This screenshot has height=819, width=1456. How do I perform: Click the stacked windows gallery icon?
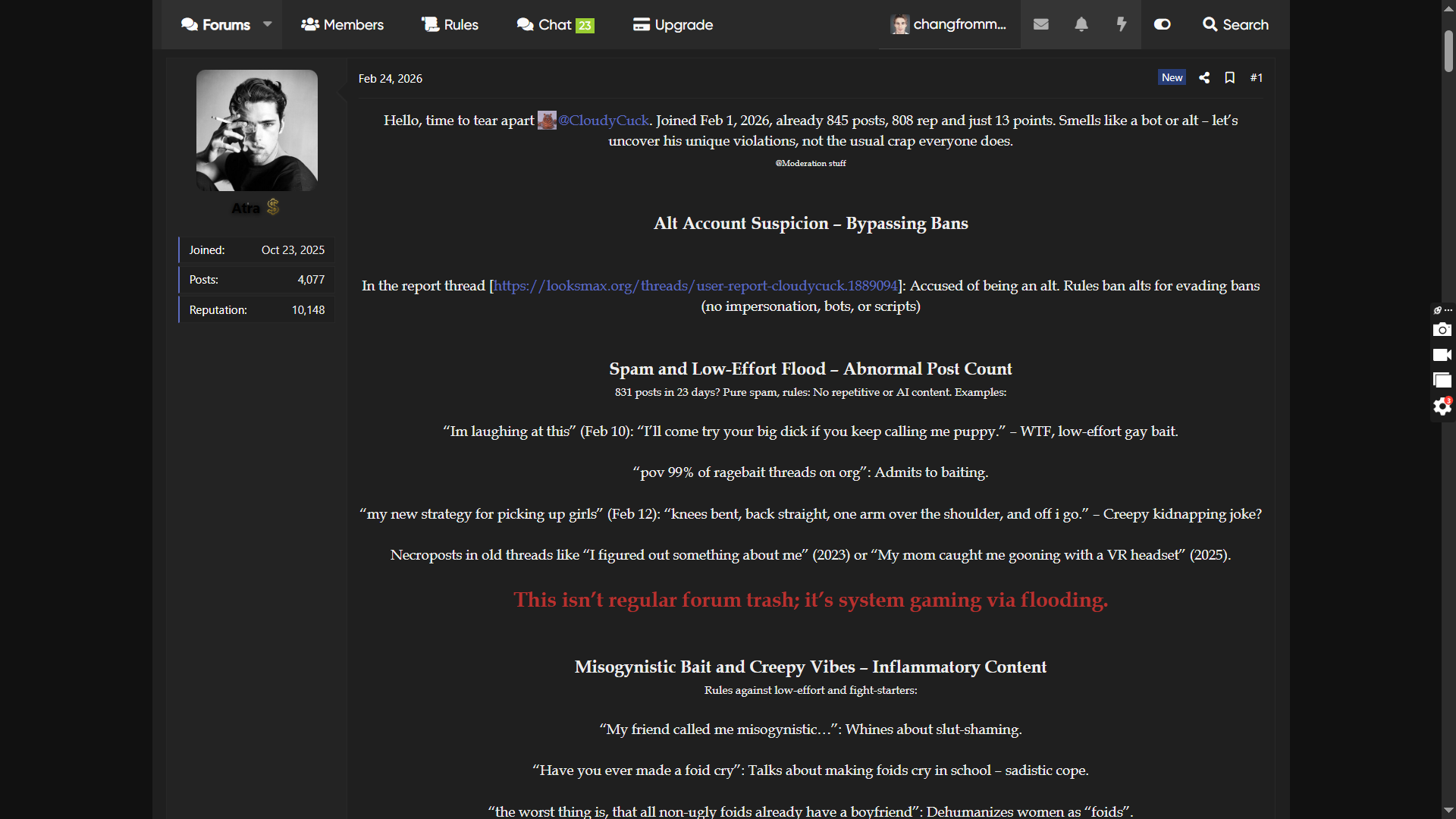[1442, 381]
